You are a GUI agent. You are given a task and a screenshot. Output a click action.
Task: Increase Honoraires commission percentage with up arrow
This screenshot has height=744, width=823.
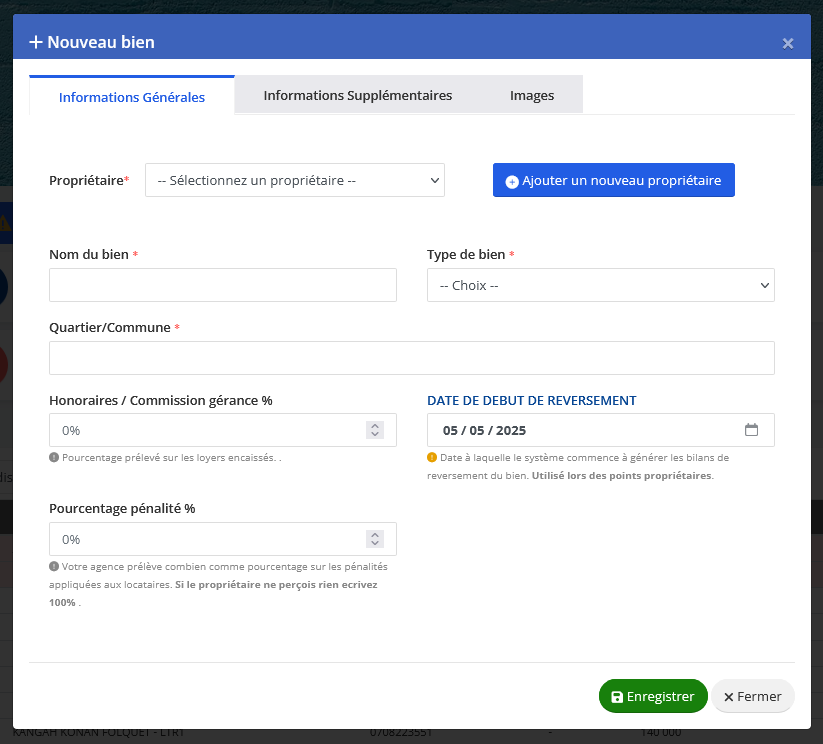click(x=375, y=425)
